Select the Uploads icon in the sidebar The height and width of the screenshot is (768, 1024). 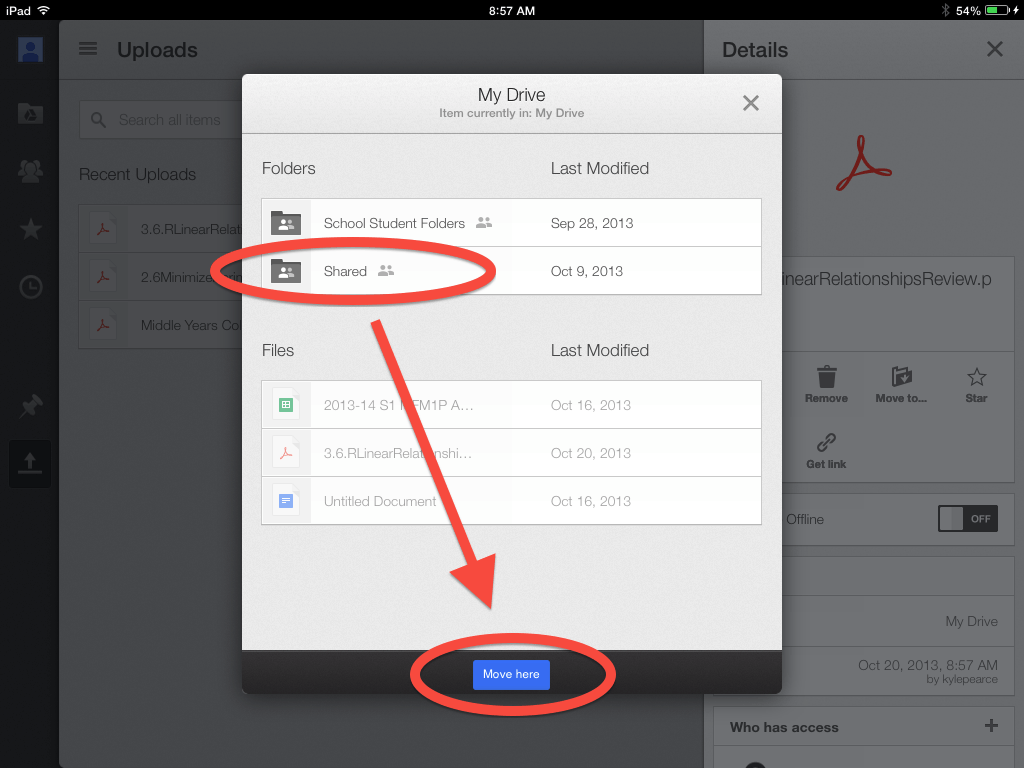(x=30, y=463)
